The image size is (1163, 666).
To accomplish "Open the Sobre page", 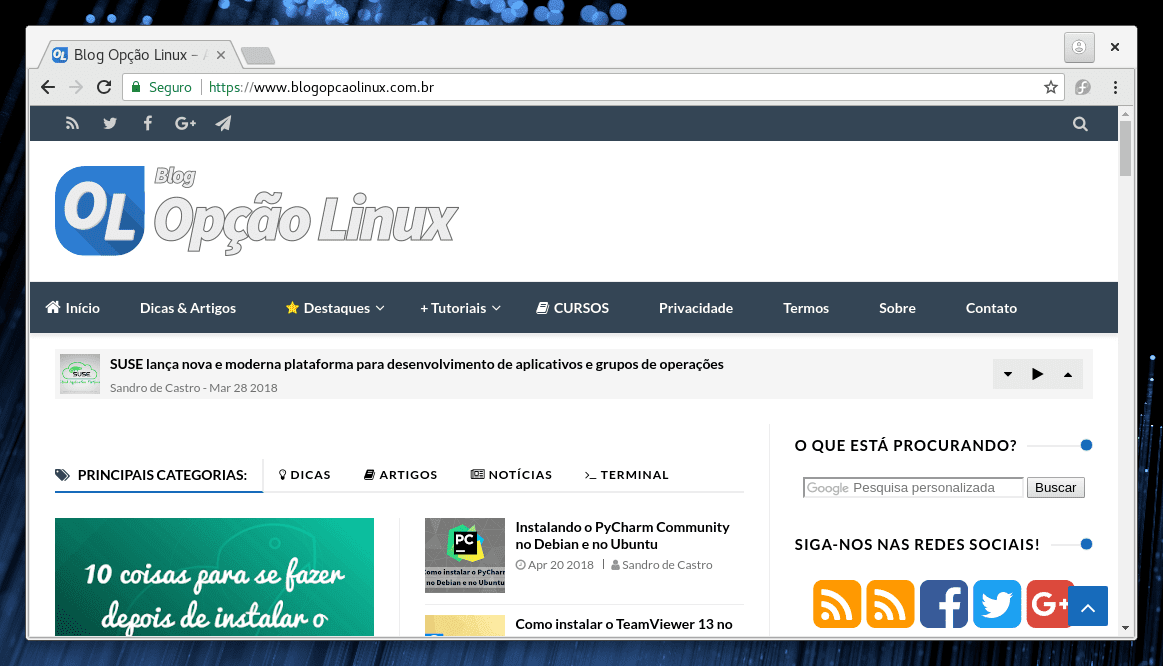I will pos(897,308).
